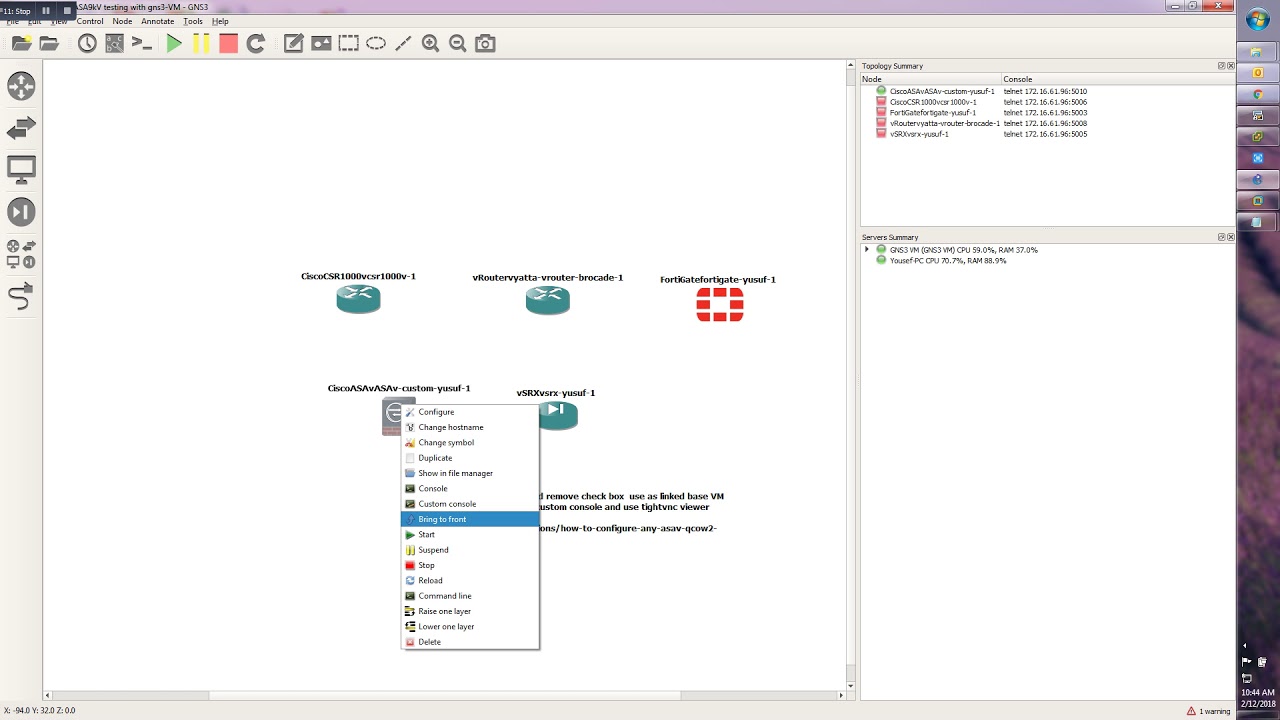Zoom in using the magnifier plus icon
The height and width of the screenshot is (720, 1280).
[431, 43]
